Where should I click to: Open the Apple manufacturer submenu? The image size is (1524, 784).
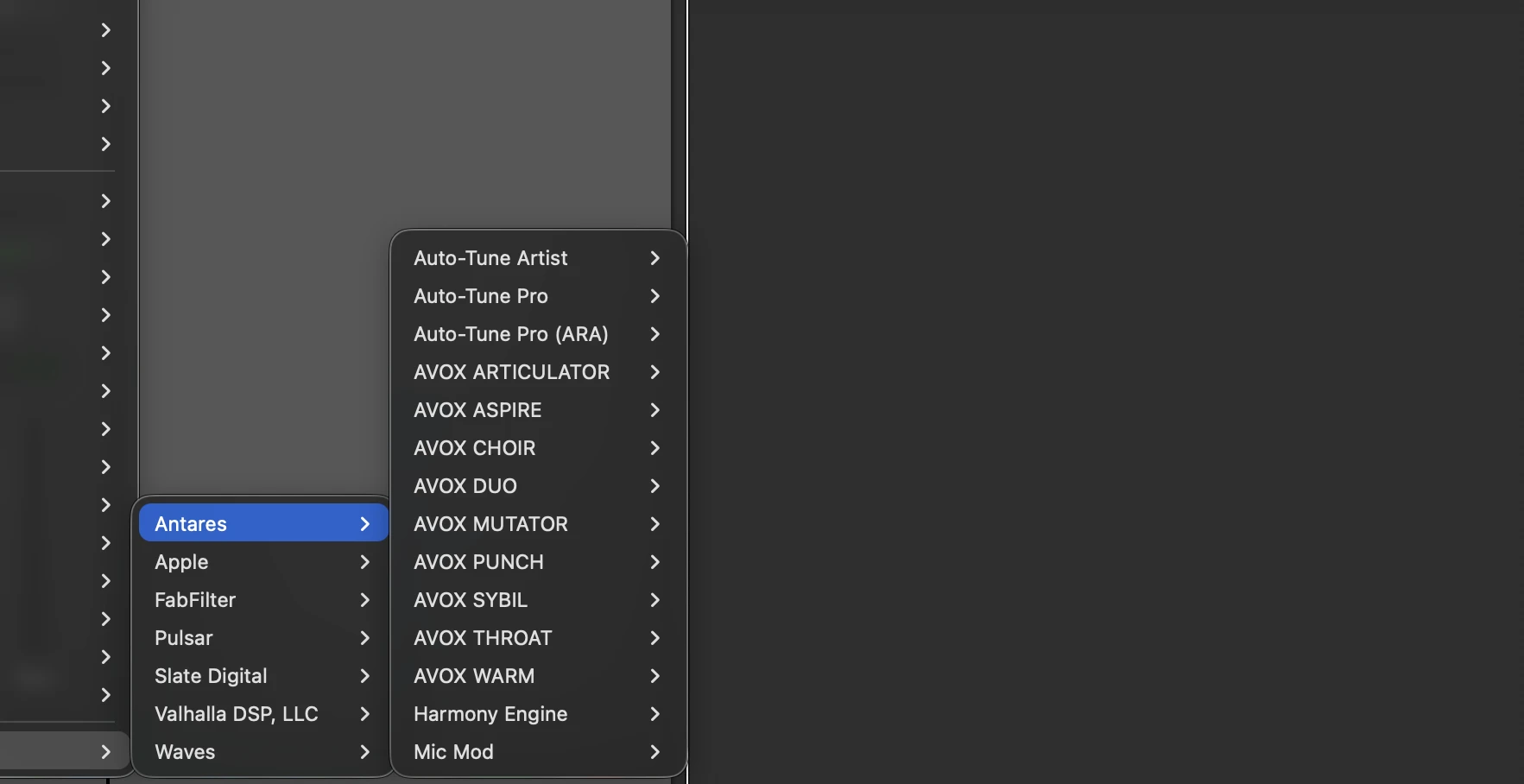click(x=263, y=562)
